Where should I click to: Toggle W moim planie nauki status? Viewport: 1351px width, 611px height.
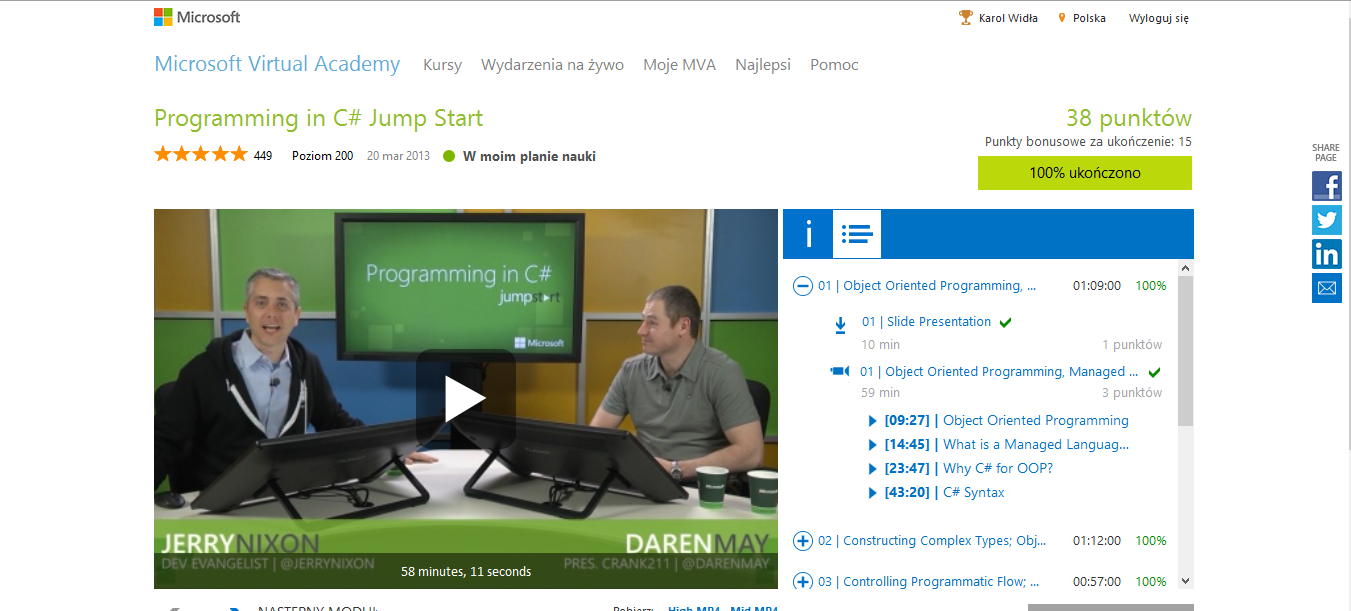[x=519, y=156]
